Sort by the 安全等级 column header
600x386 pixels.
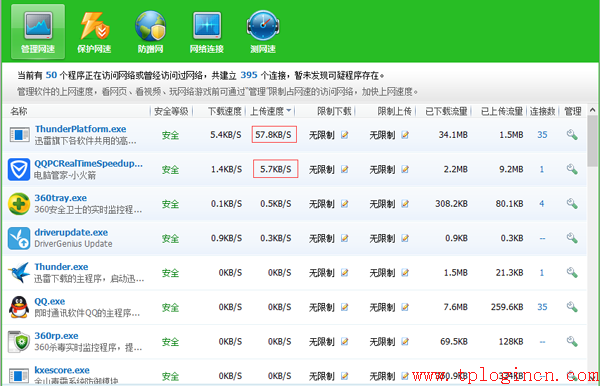tap(171, 111)
